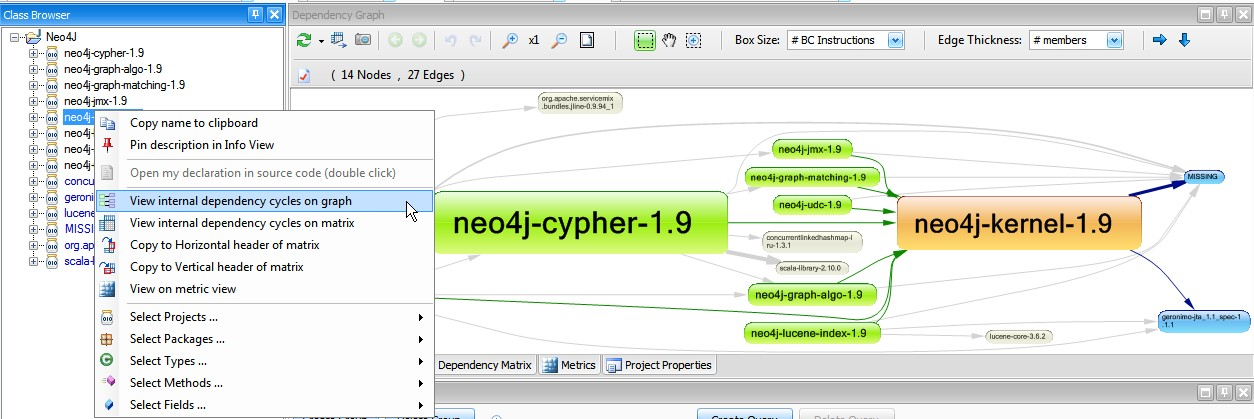The image size is (1254, 419).
Task: Open the Select Methods submenu
Action: (264, 383)
